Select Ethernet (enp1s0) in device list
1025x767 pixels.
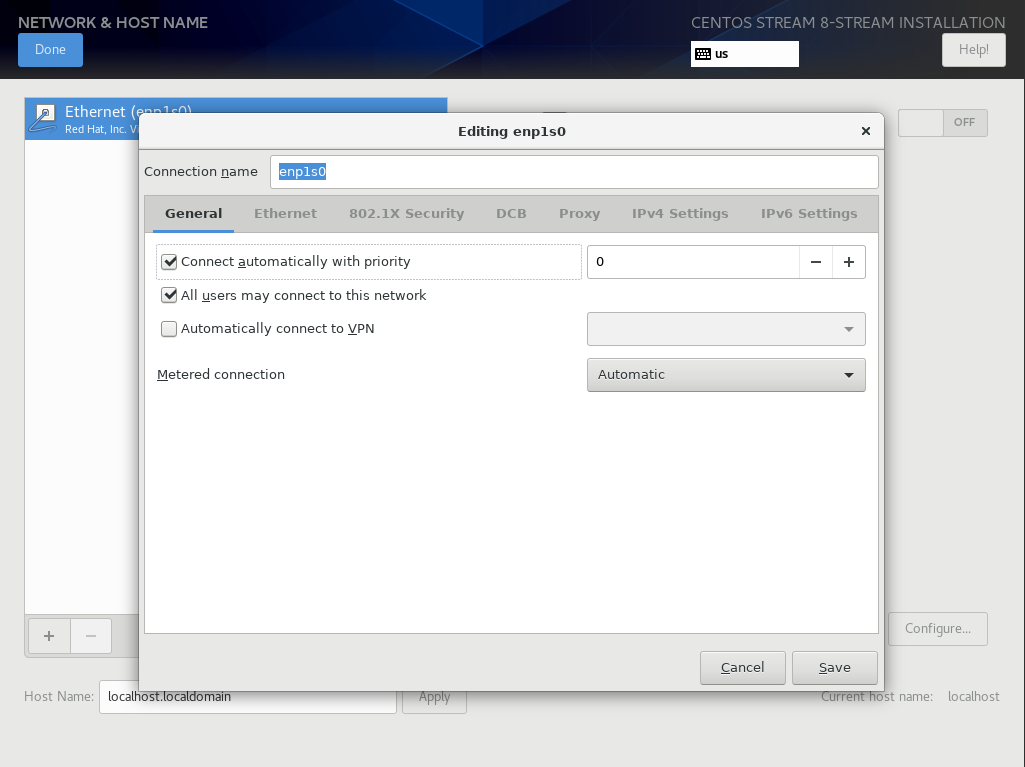pyautogui.click(x=236, y=118)
